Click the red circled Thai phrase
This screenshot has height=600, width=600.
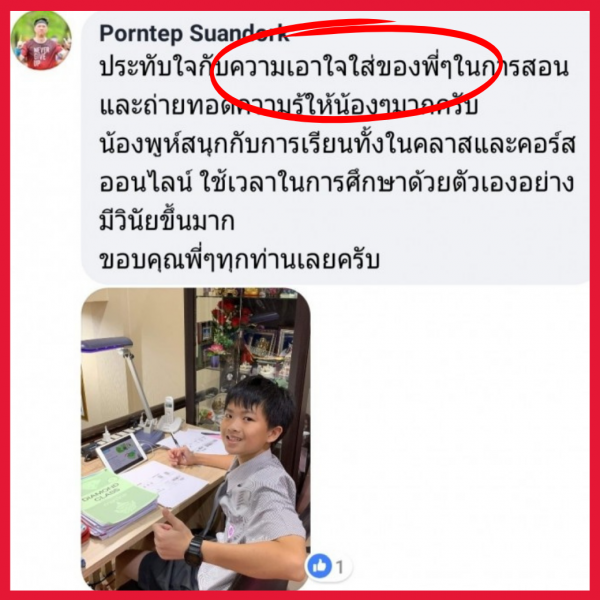(x=355, y=71)
